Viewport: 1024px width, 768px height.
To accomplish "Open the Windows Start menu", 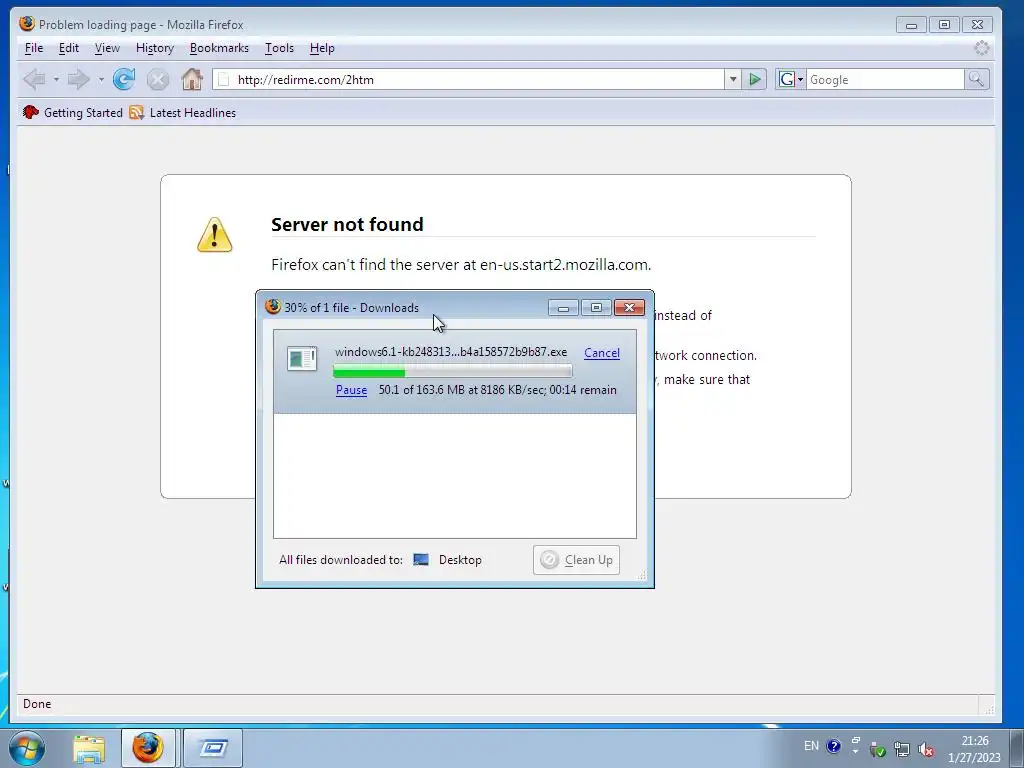I will (27, 748).
